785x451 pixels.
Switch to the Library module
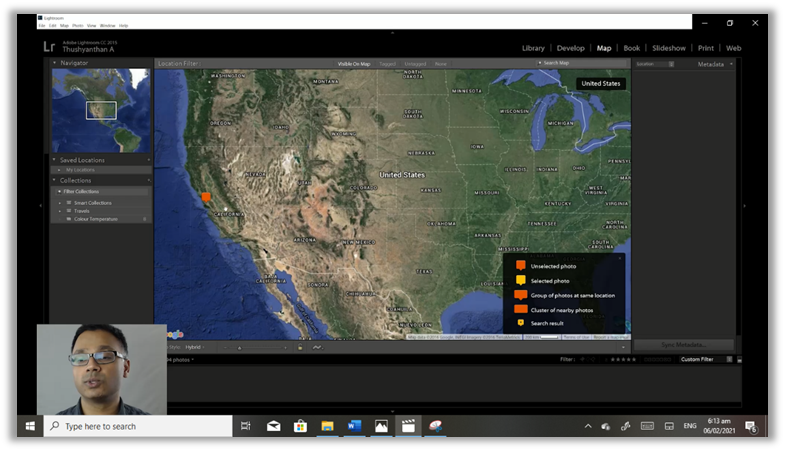pos(533,48)
